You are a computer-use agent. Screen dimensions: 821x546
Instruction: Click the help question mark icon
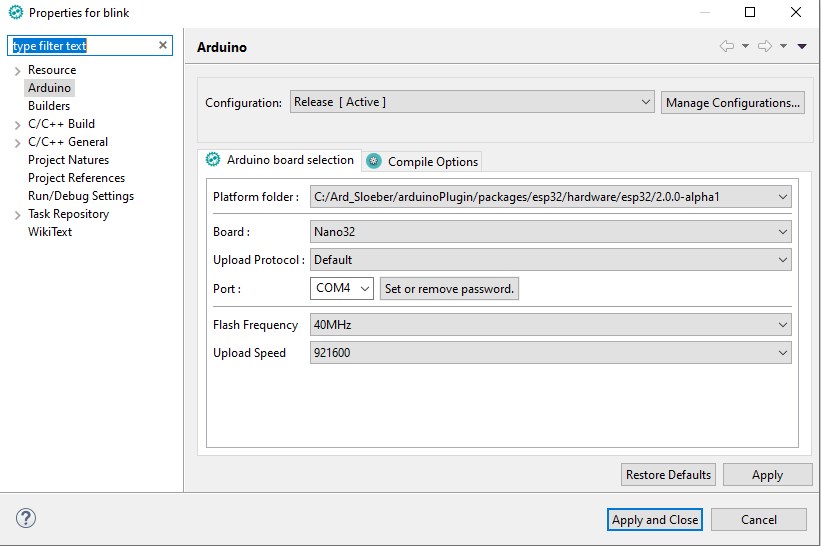[26, 518]
